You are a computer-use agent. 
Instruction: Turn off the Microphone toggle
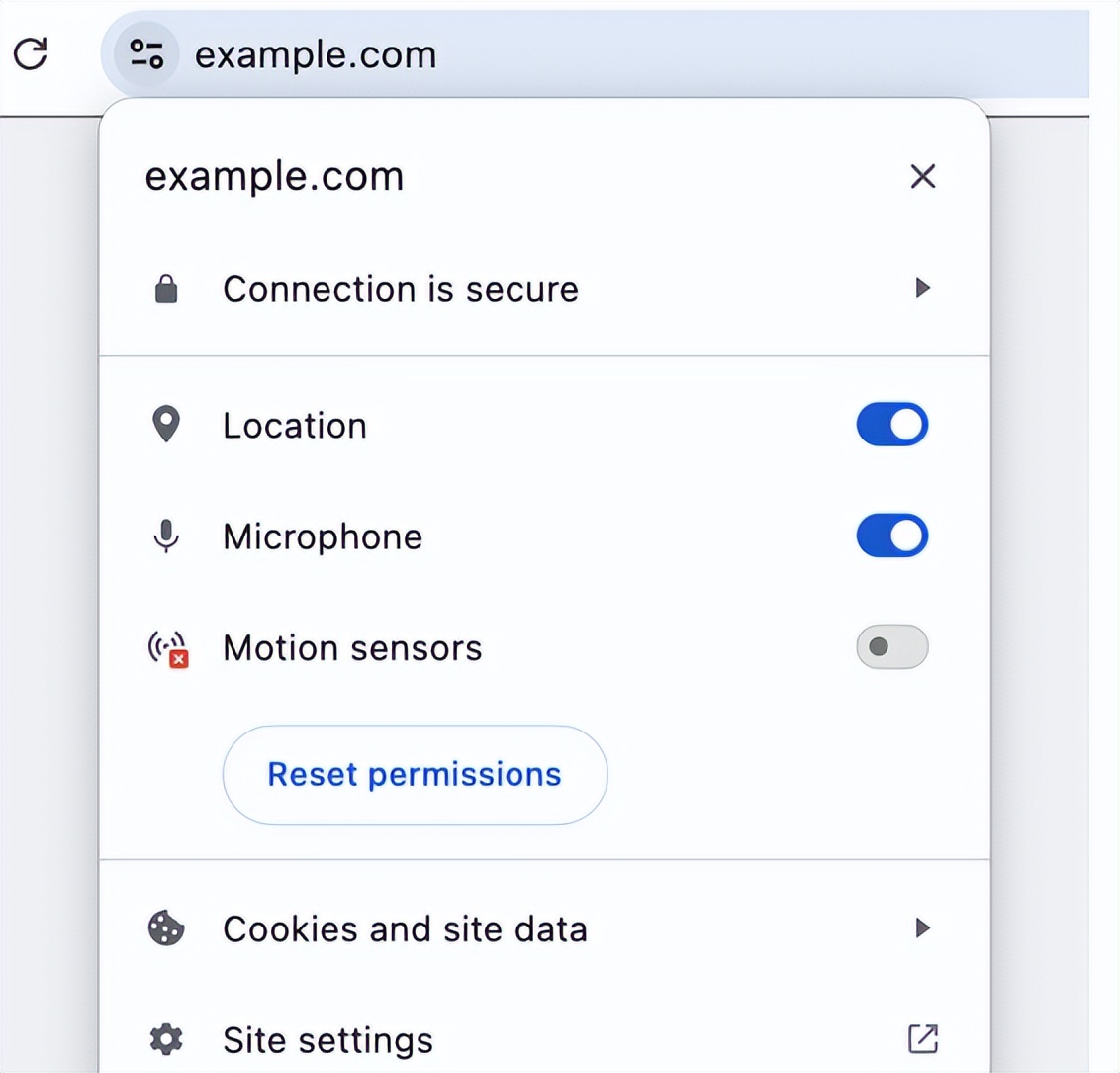click(x=892, y=536)
